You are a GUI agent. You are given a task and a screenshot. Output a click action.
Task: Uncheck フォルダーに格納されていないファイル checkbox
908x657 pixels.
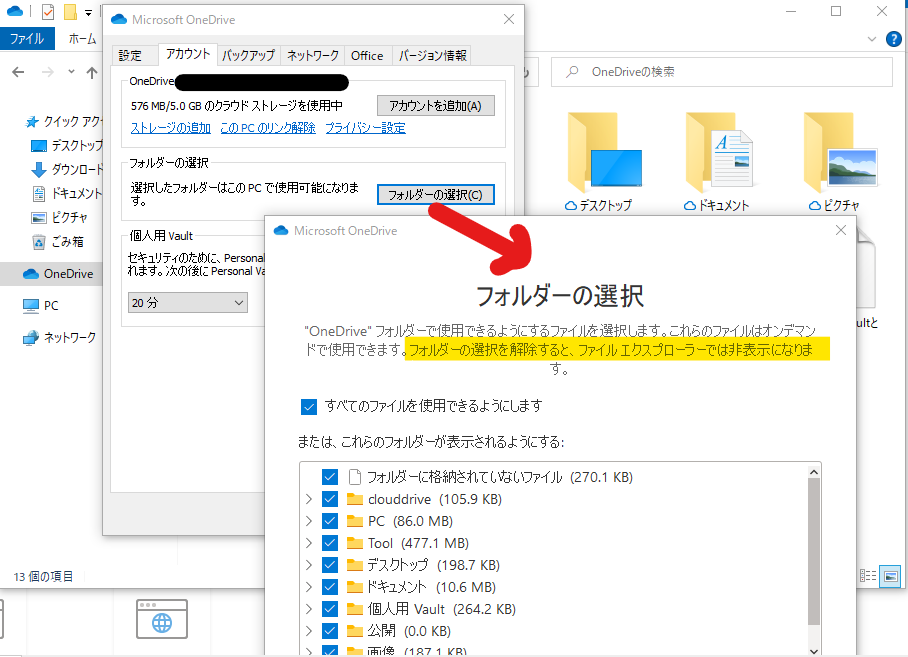(330, 476)
